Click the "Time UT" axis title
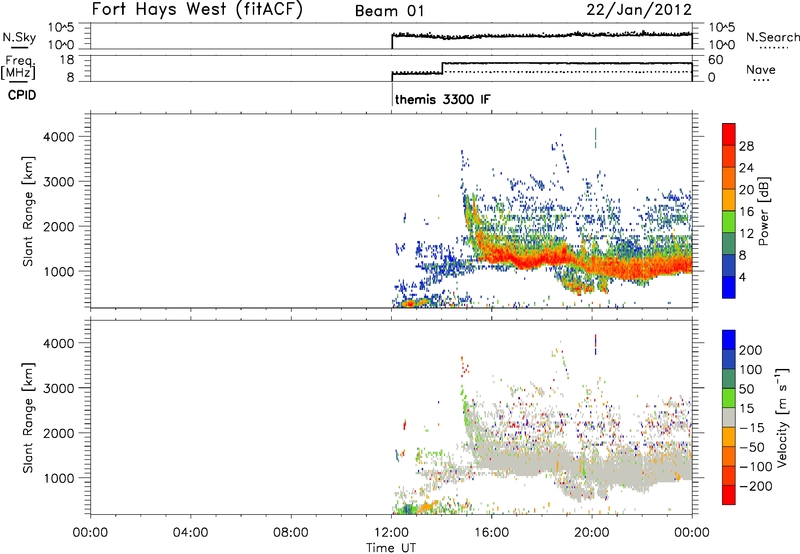The image size is (800, 554). [x=391, y=548]
